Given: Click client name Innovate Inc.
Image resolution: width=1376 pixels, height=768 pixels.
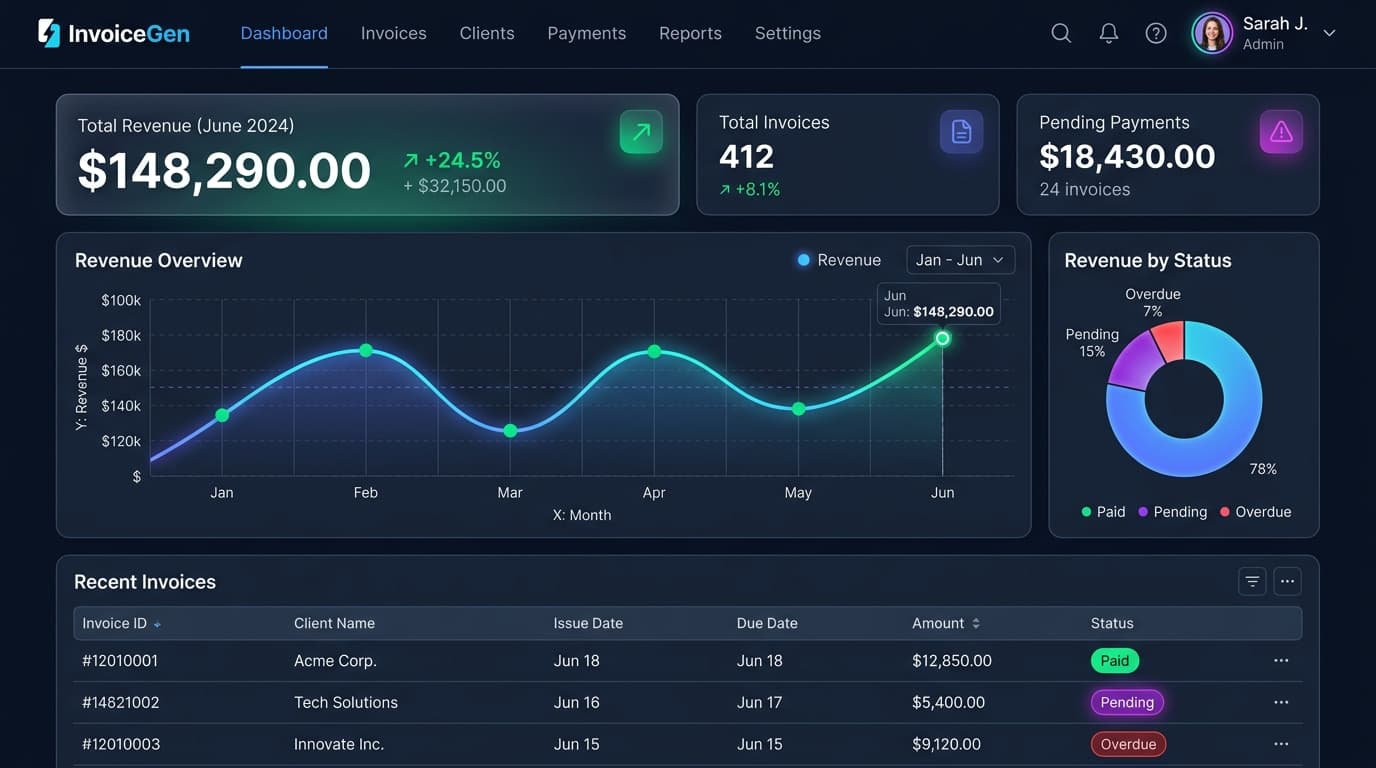Looking at the screenshot, I should coord(339,744).
